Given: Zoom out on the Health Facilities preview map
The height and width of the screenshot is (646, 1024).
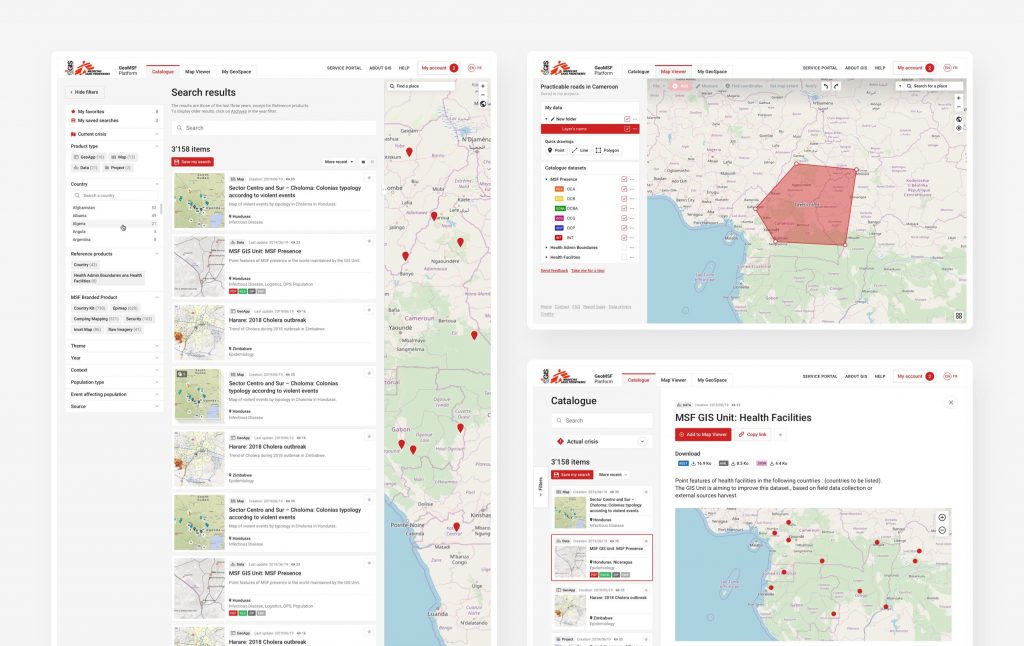Looking at the screenshot, I should point(942,530).
